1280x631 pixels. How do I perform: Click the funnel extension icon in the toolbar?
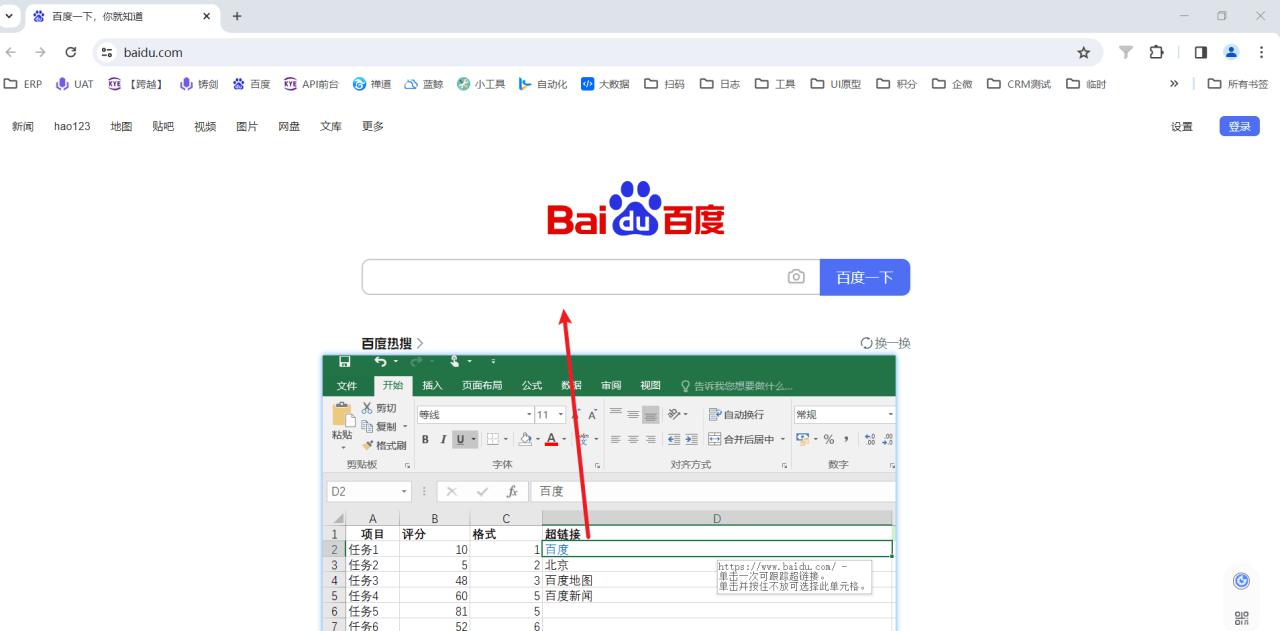(1126, 52)
